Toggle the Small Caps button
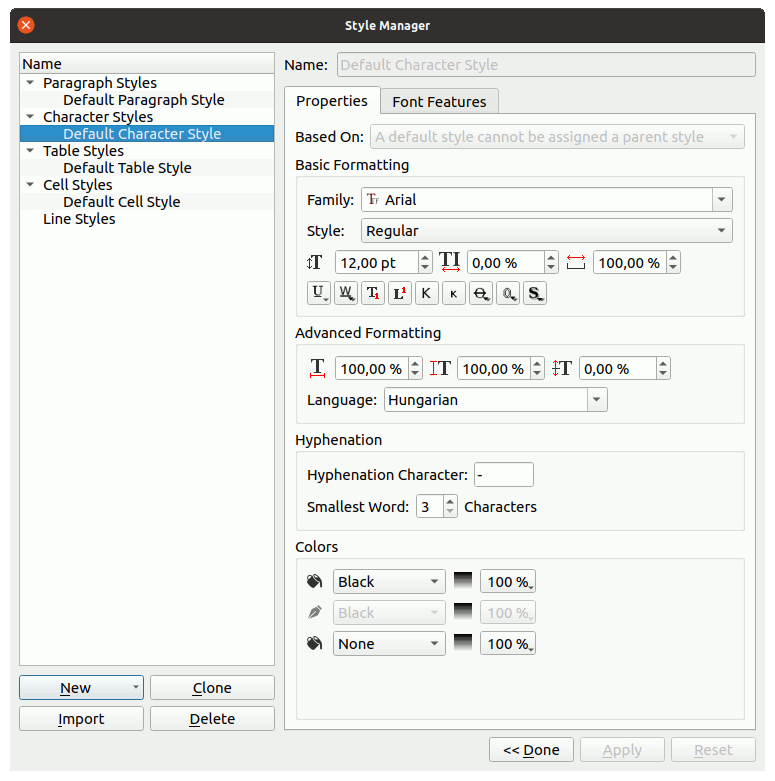Image resolution: width=775 pixels, height=781 pixels. 453,293
